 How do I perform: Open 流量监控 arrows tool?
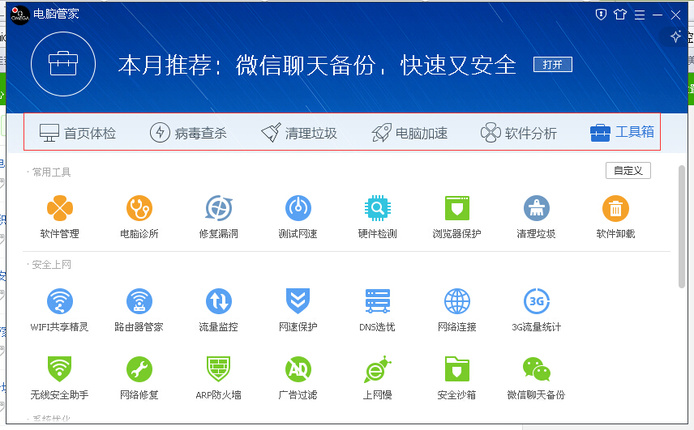219,310
